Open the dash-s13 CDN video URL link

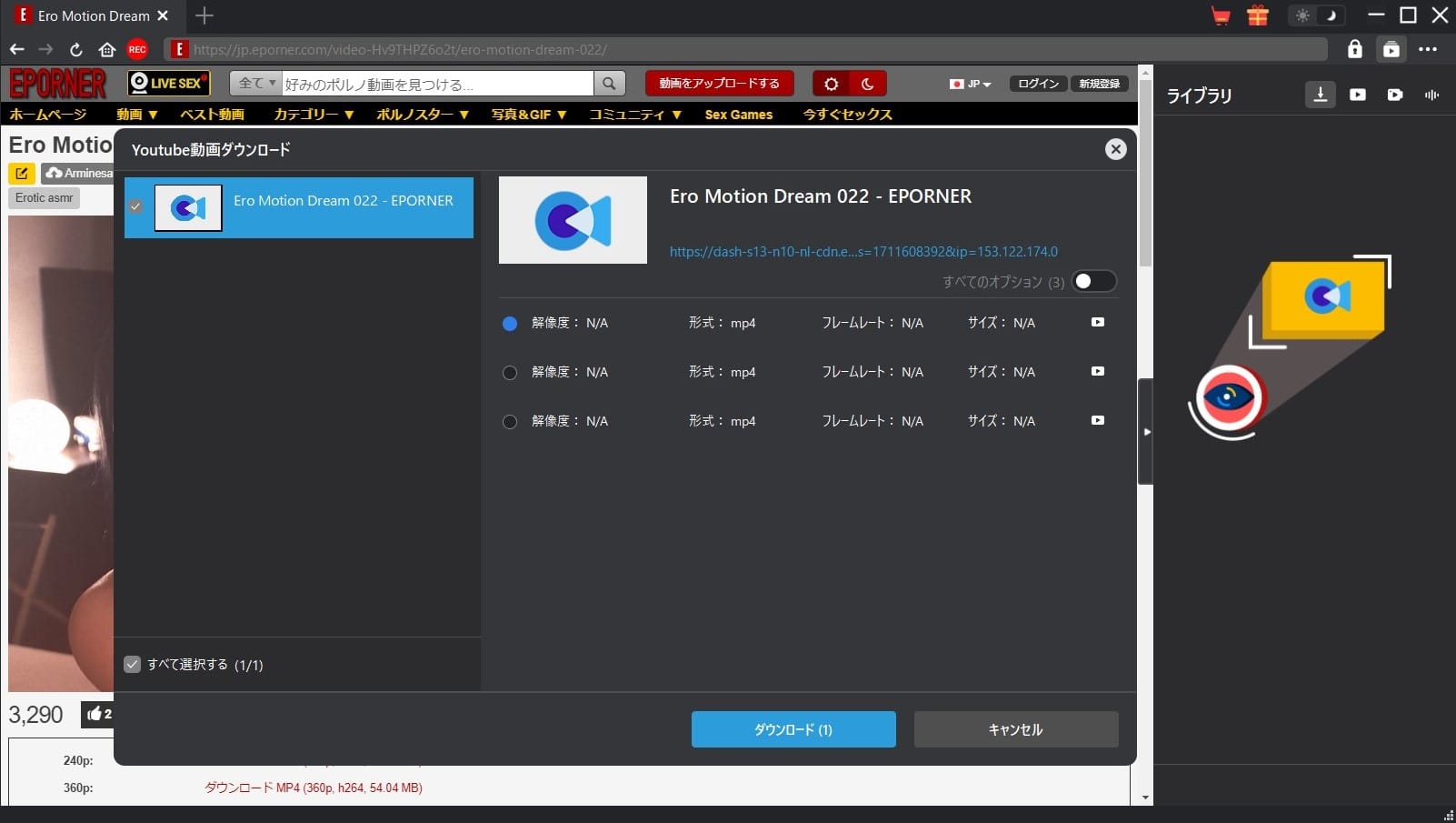pyautogui.click(x=863, y=252)
